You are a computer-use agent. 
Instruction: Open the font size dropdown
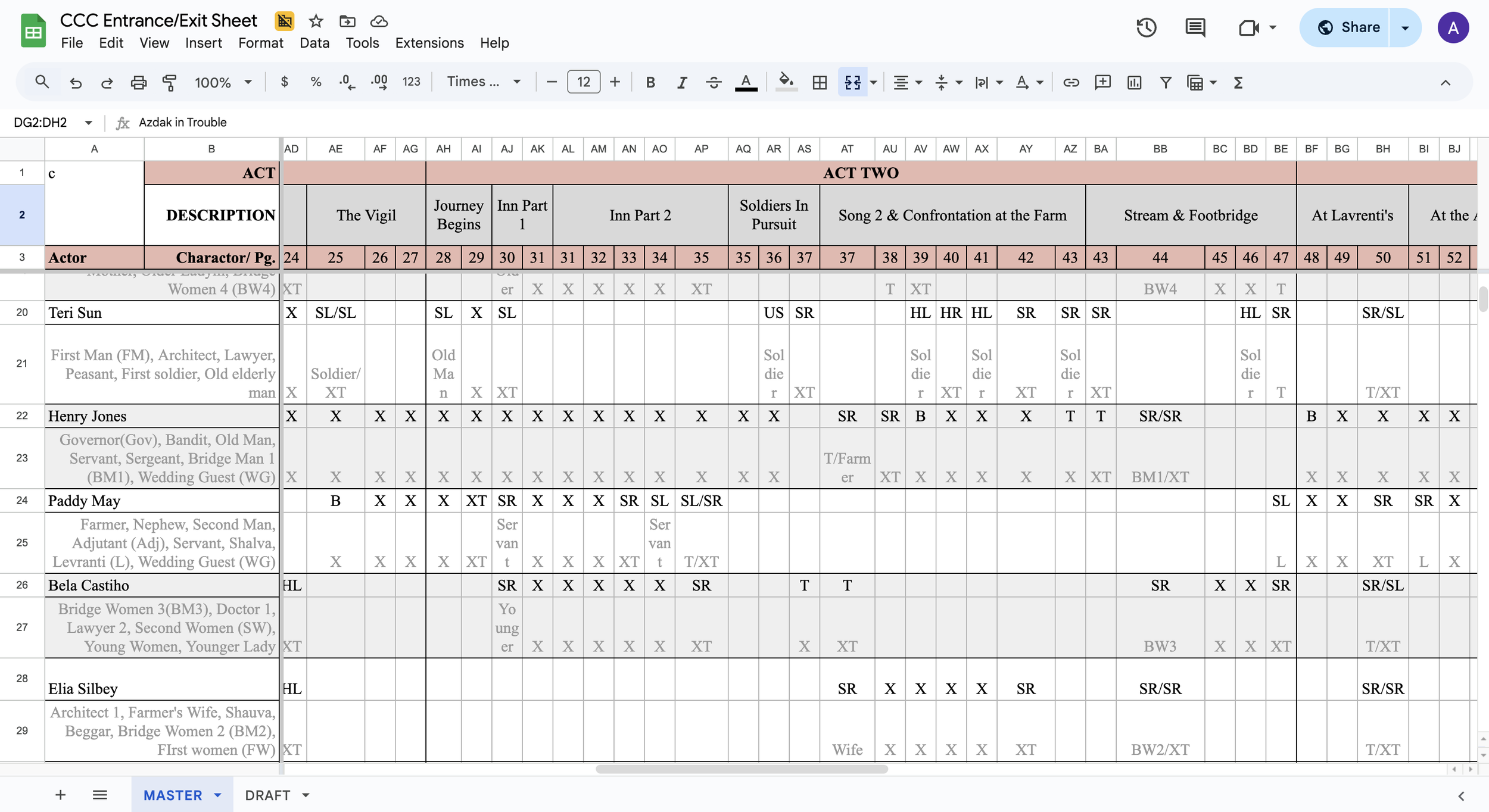pos(582,82)
